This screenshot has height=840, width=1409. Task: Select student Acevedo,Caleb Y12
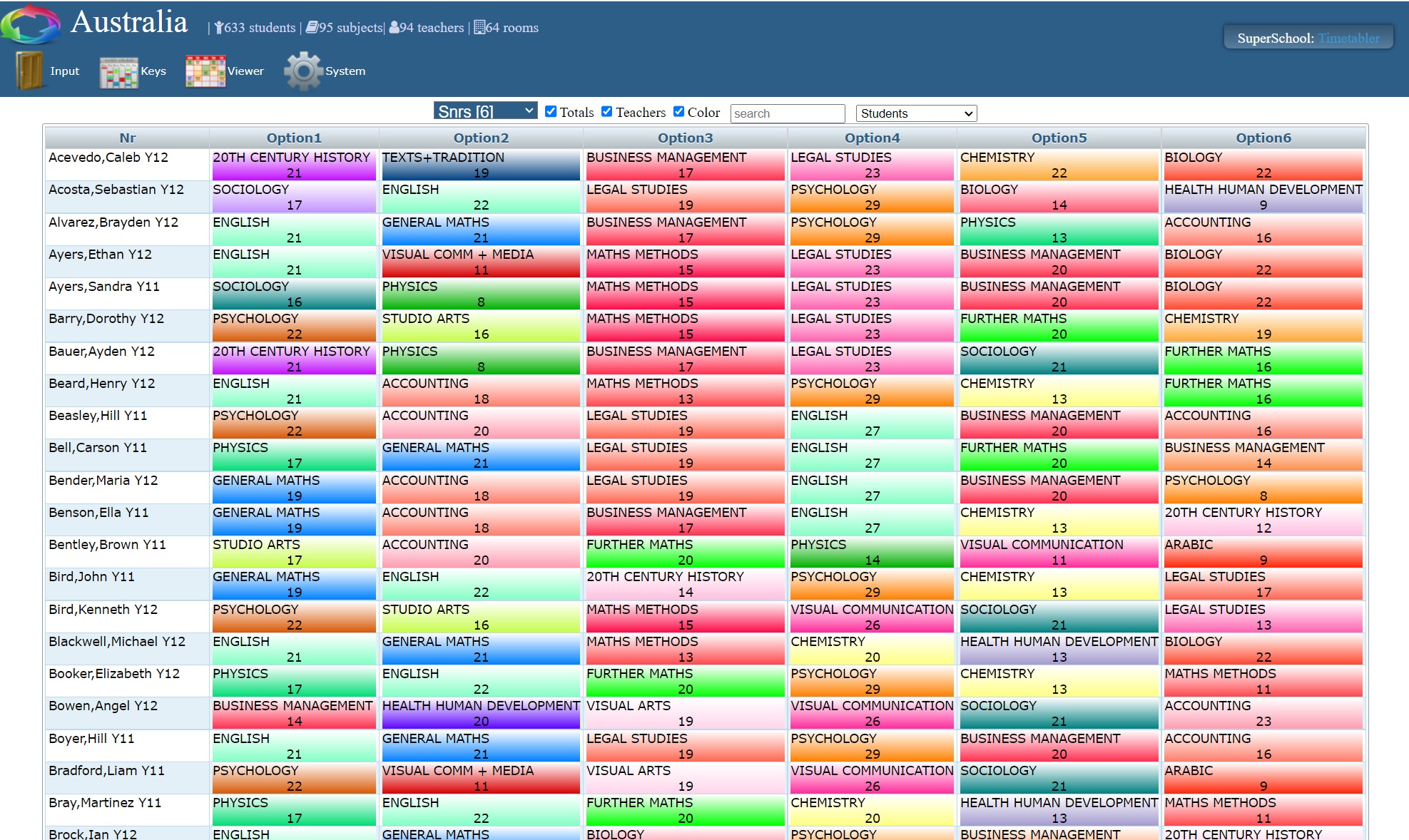(108, 158)
